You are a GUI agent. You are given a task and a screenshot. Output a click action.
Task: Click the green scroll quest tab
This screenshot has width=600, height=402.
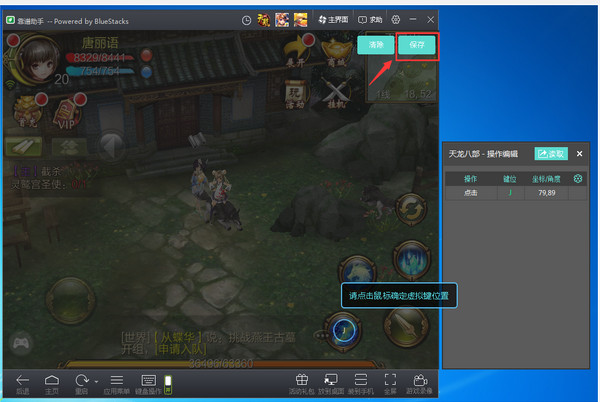pyautogui.click(x=24, y=146)
